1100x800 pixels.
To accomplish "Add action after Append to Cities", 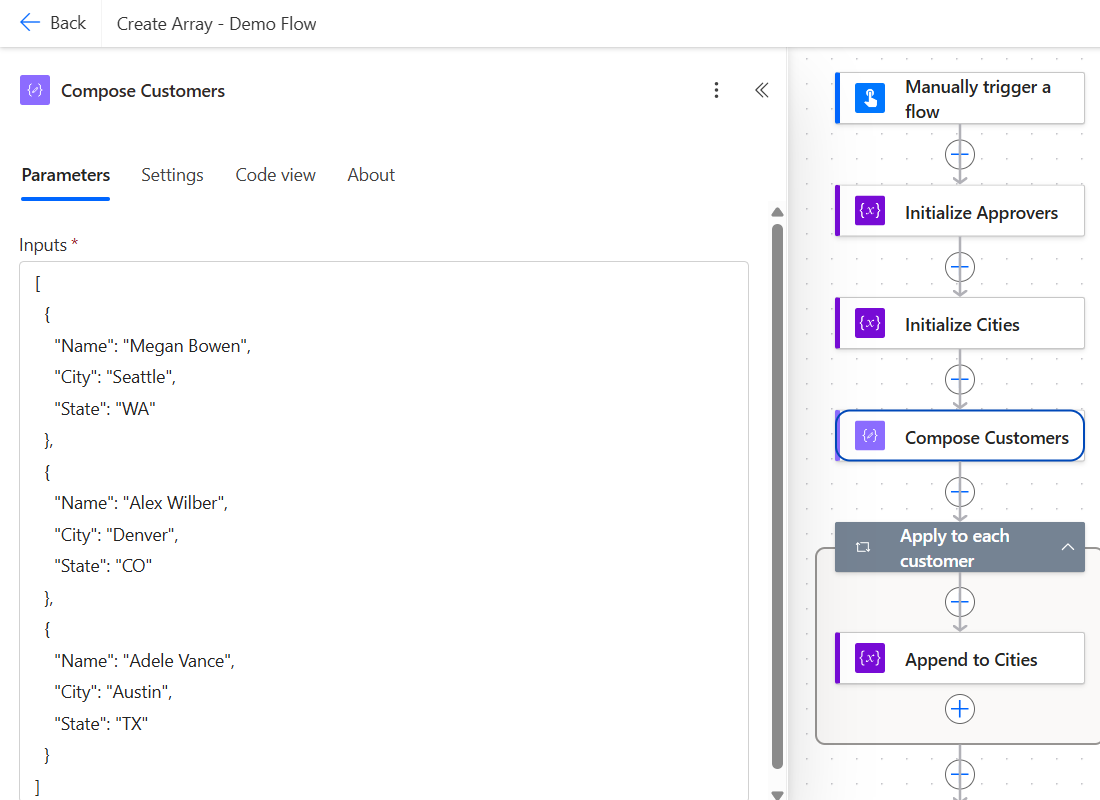I will click(x=960, y=709).
